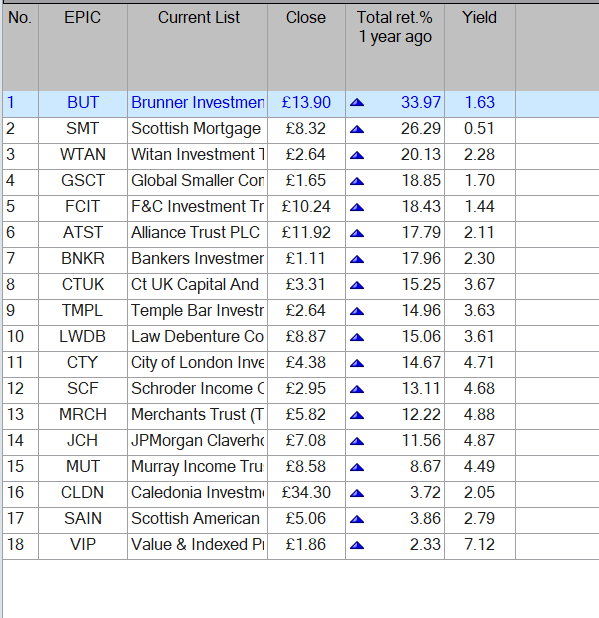This screenshot has width=599, height=618.
Task: Click the City of London name cell
Action: (197, 363)
